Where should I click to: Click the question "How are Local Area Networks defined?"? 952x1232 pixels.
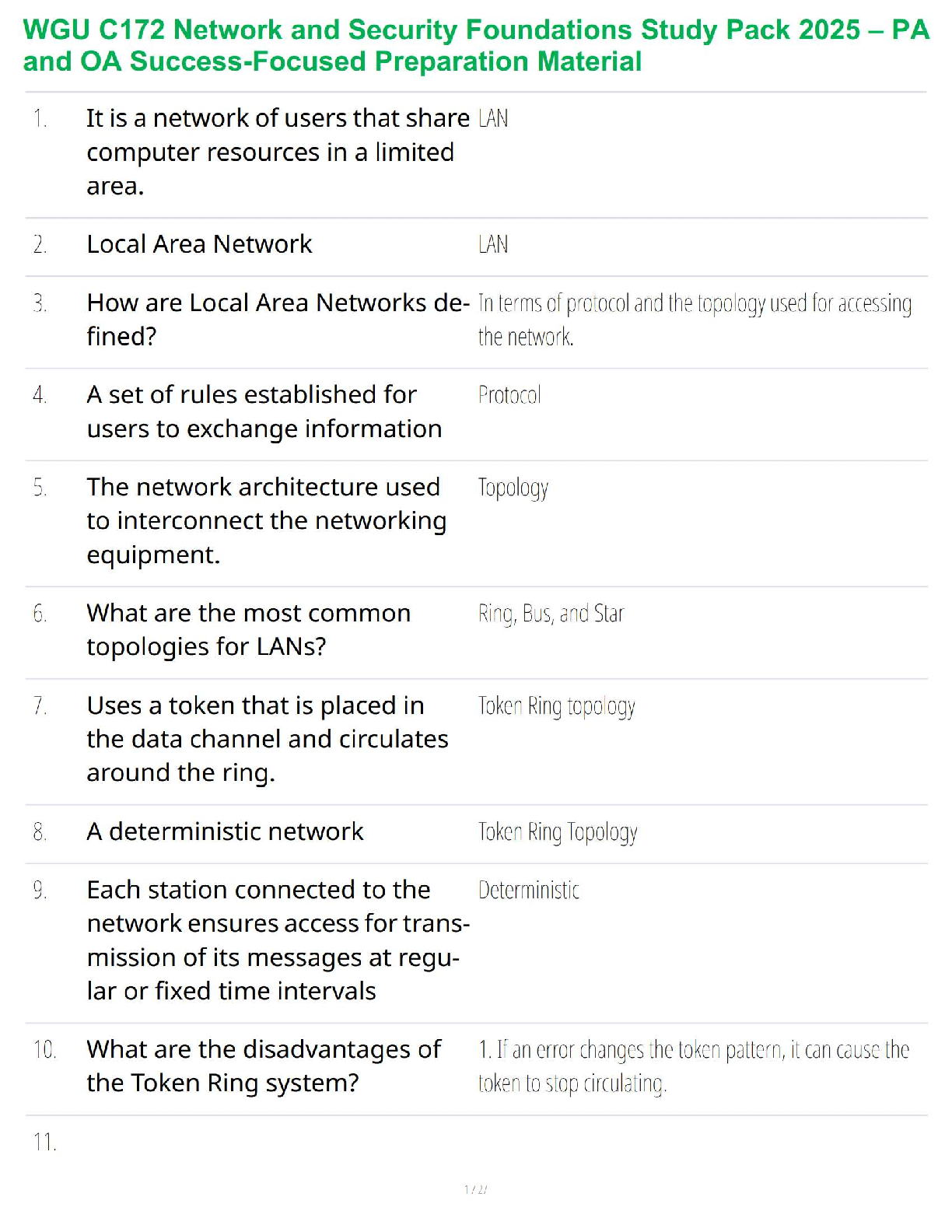pos(277,319)
